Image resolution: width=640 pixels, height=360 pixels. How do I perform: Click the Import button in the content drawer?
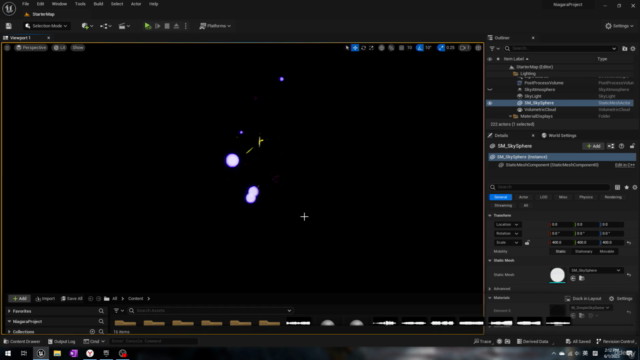click(45, 299)
